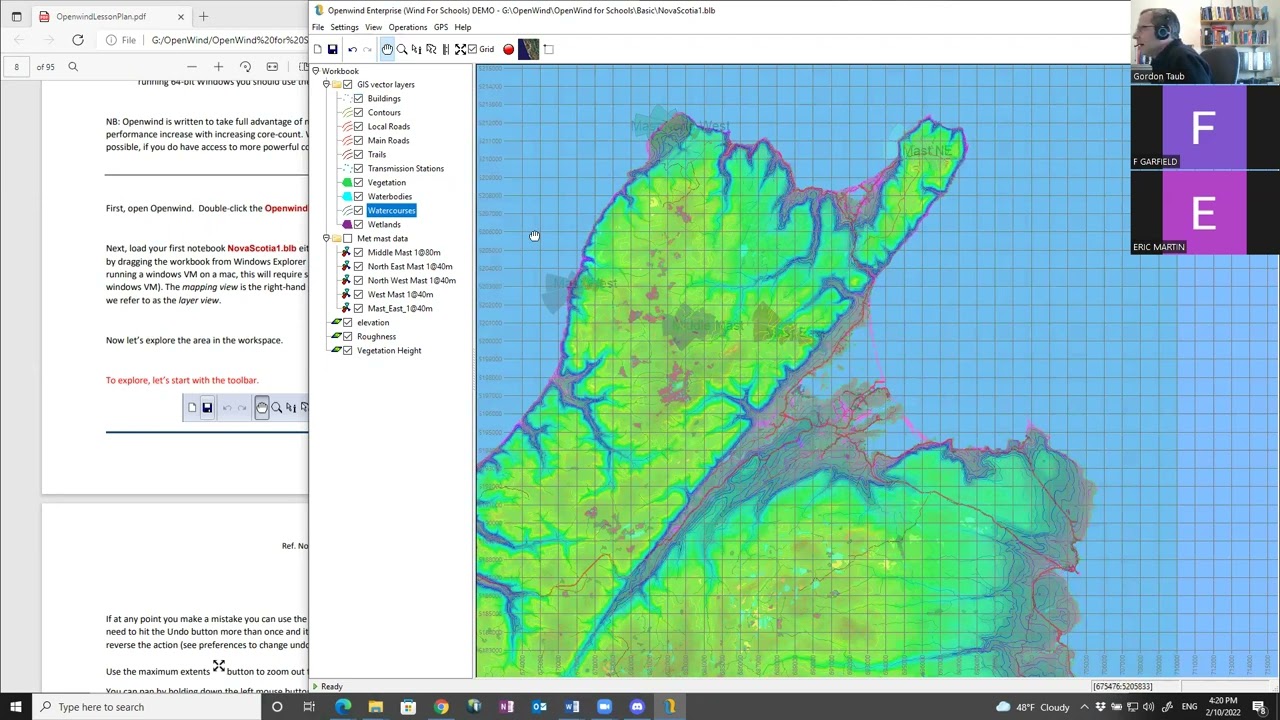Check the Met mast data checkbox
Screen dimensions: 1280x720
coord(348,238)
